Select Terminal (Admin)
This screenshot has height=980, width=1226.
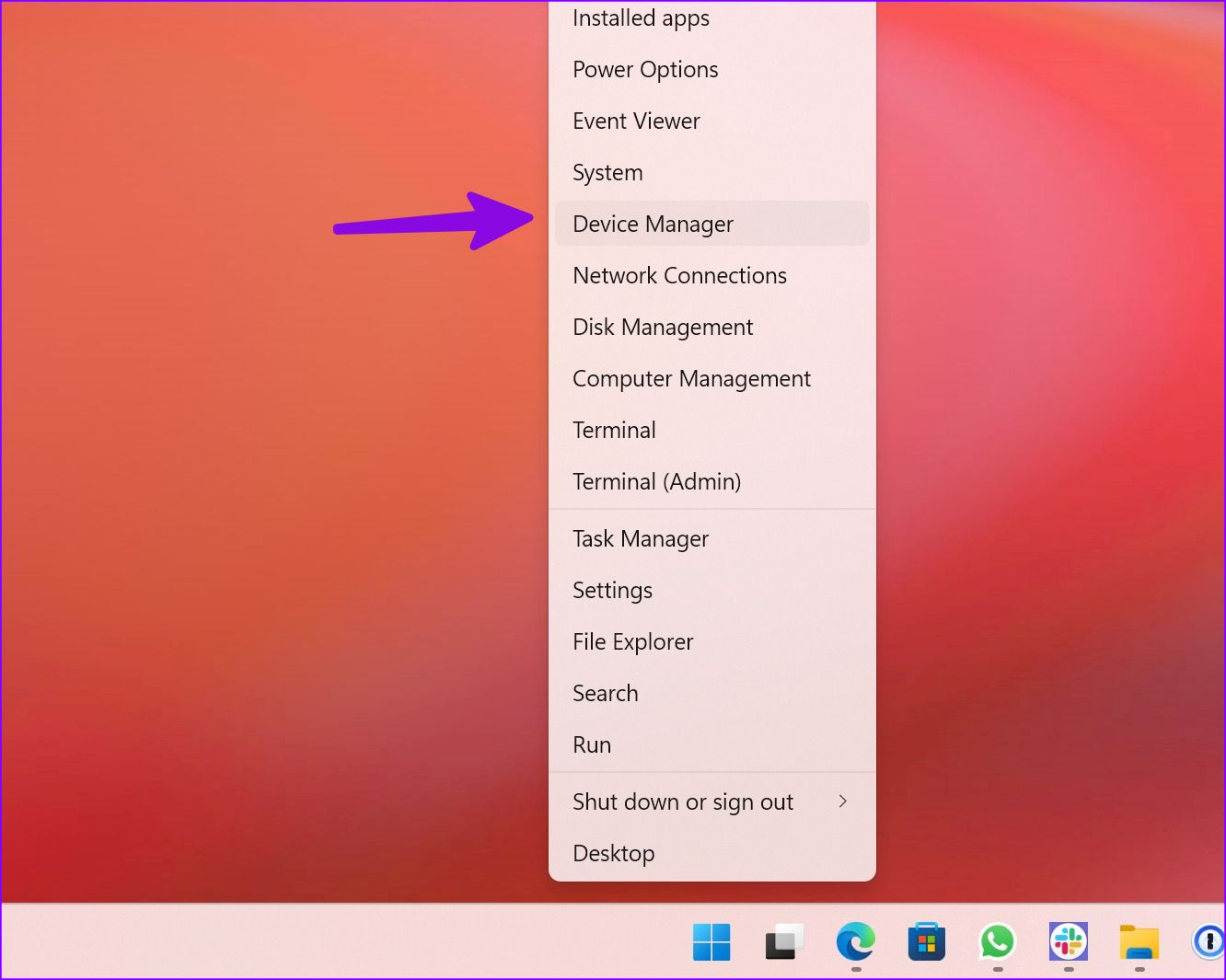tap(656, 481)
